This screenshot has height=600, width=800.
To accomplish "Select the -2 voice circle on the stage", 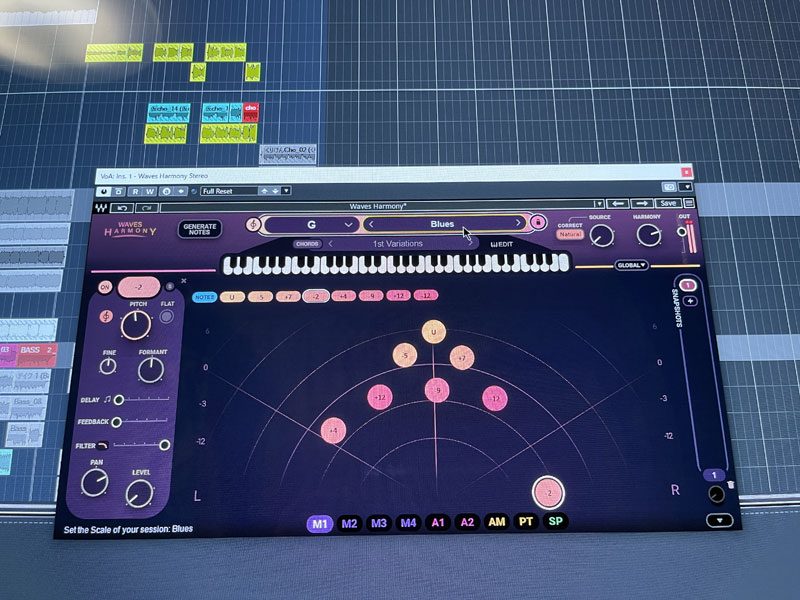I will click(548, 493).
